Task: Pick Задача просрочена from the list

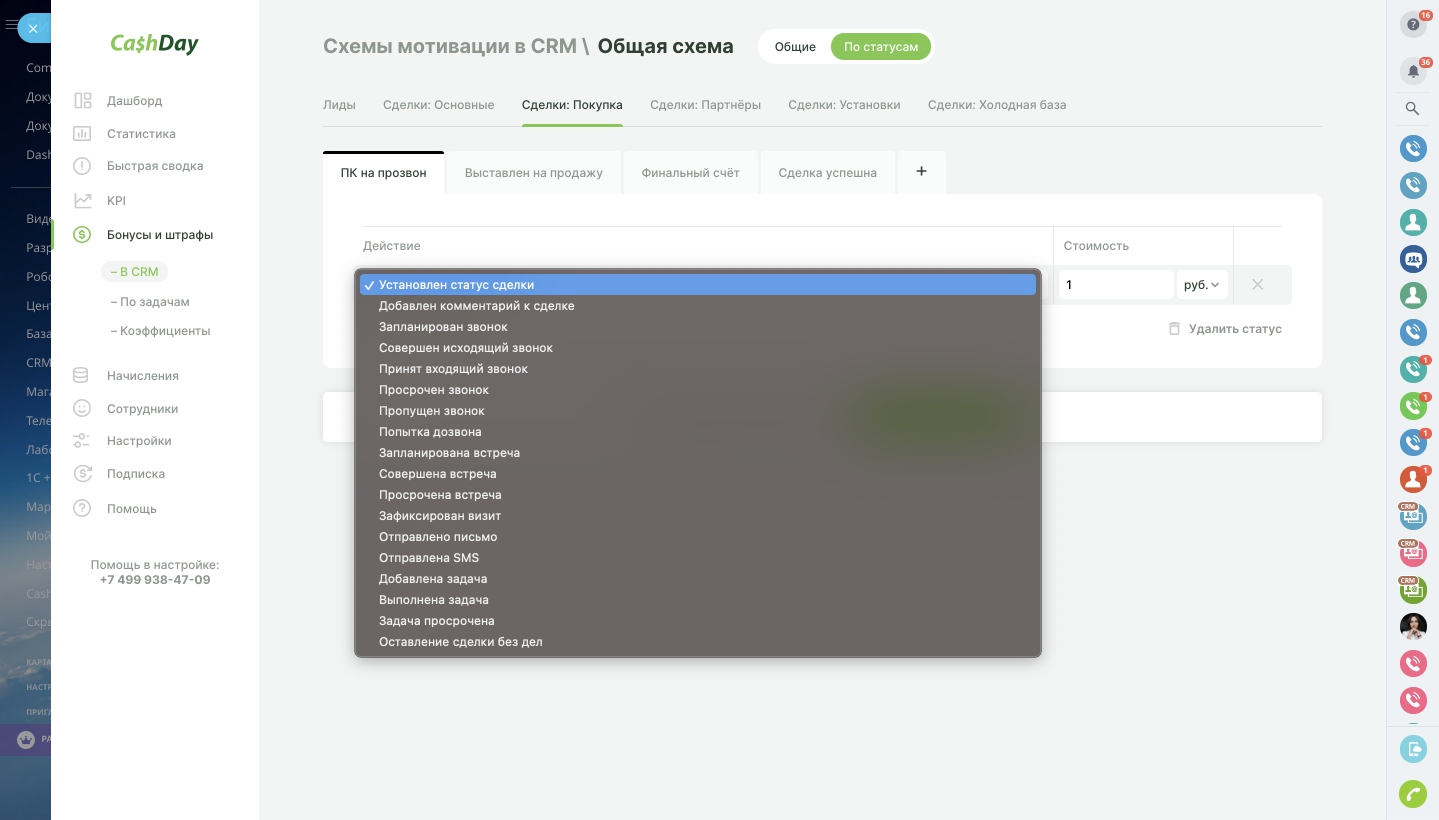Action: point(698,621)
